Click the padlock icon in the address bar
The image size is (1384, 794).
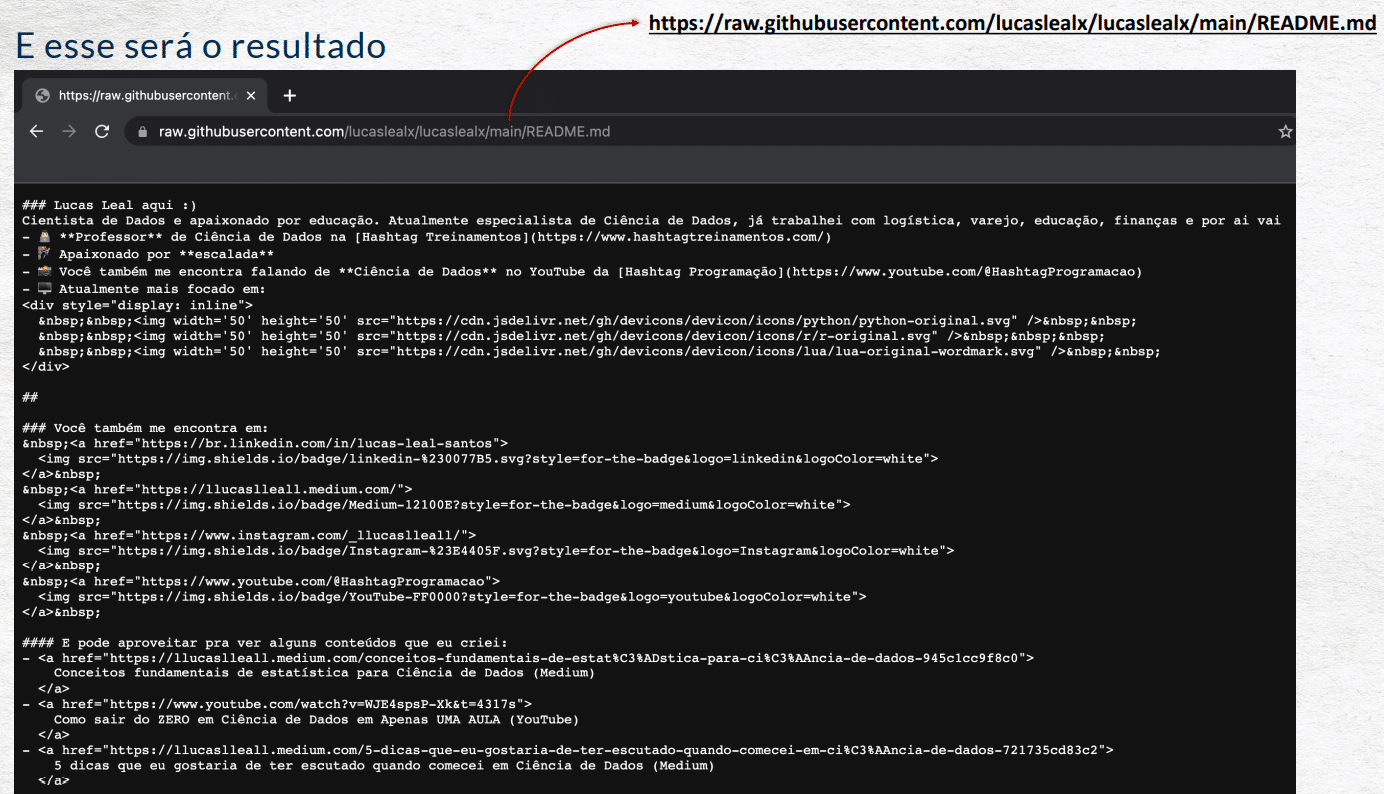(x=141, y=131)
